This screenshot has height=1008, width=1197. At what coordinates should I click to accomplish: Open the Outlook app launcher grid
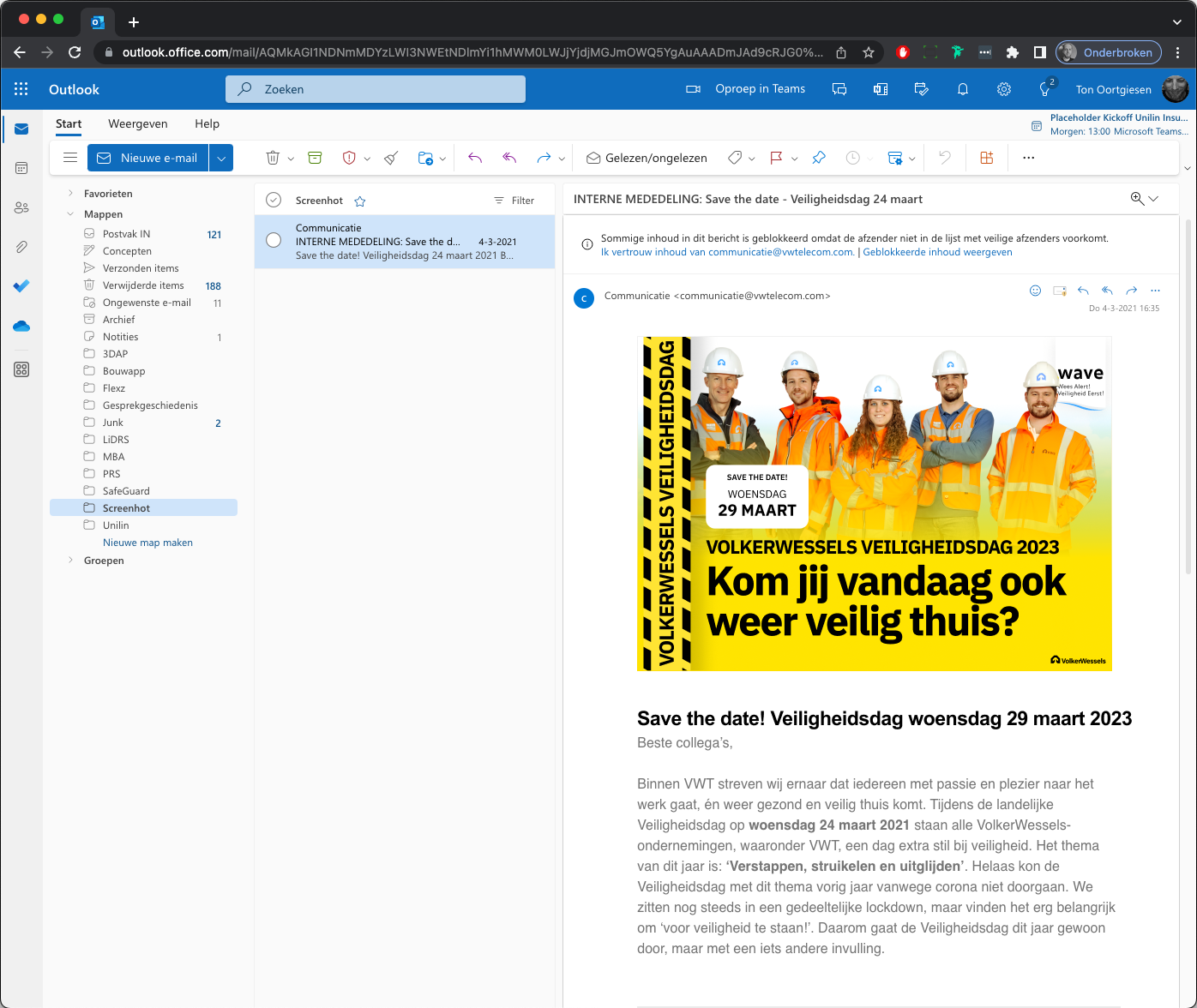pyautogui.click(x=21, y=89)
